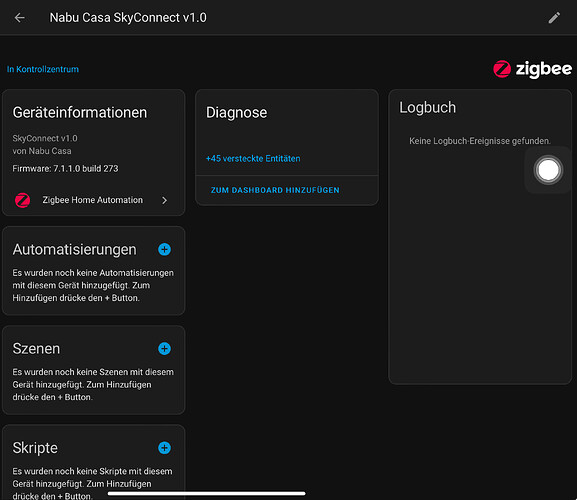Open Zigbee Home Automation integration entry
Screen dimensions: 577x500
(x=93, y=200)
